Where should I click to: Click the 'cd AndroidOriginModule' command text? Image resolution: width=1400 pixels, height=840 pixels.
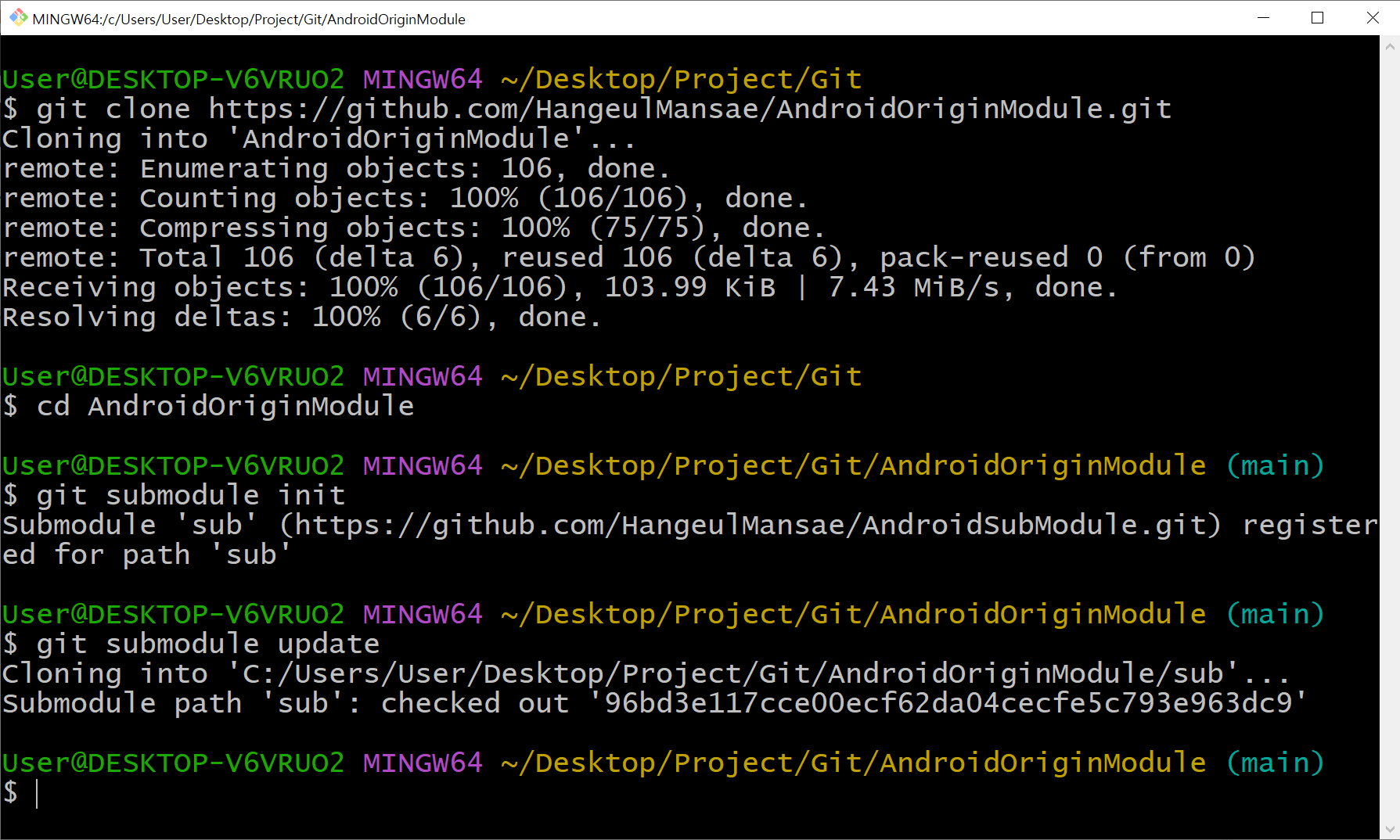[x=225, y=406]
